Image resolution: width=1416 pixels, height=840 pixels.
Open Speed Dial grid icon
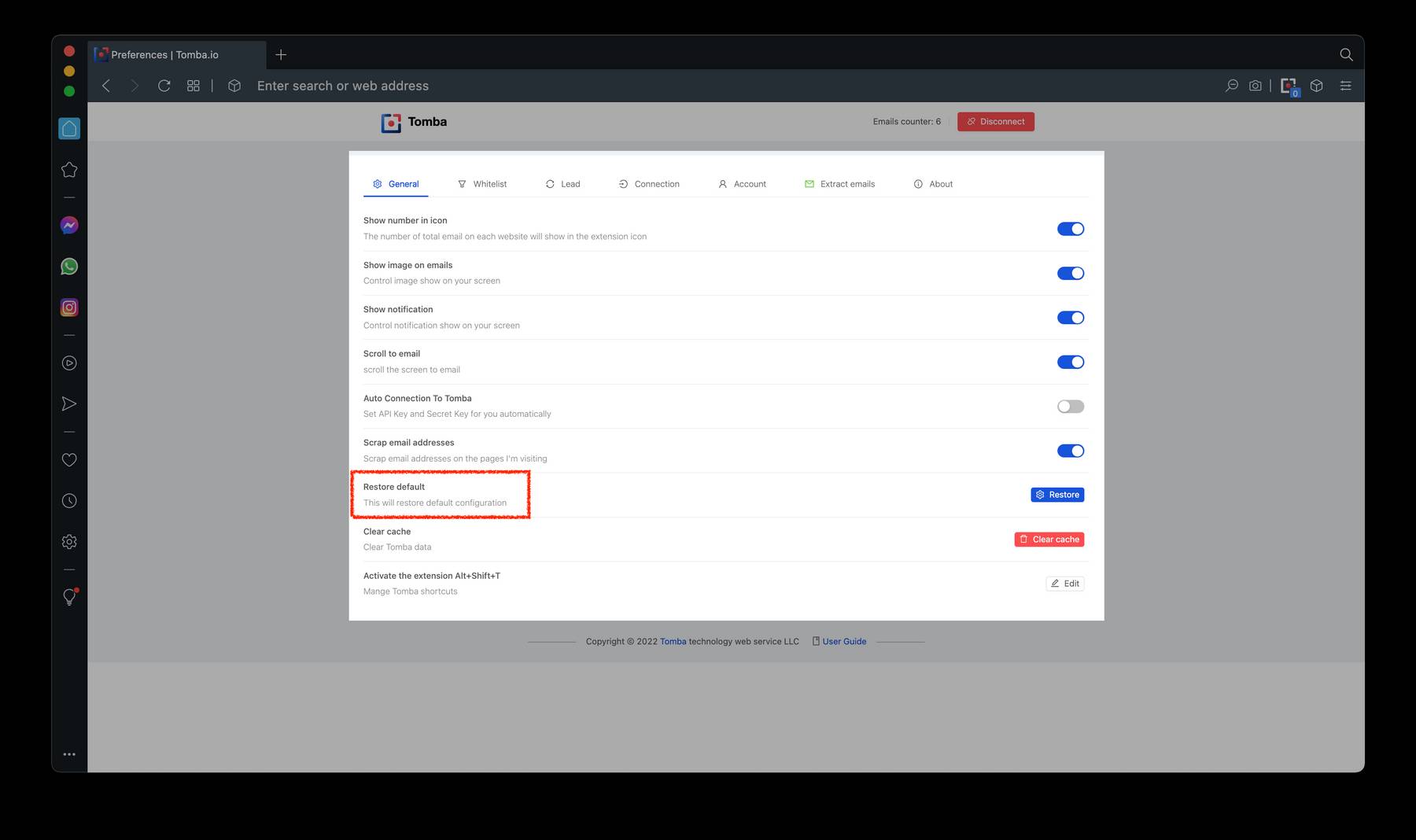[x=194, y=86]
